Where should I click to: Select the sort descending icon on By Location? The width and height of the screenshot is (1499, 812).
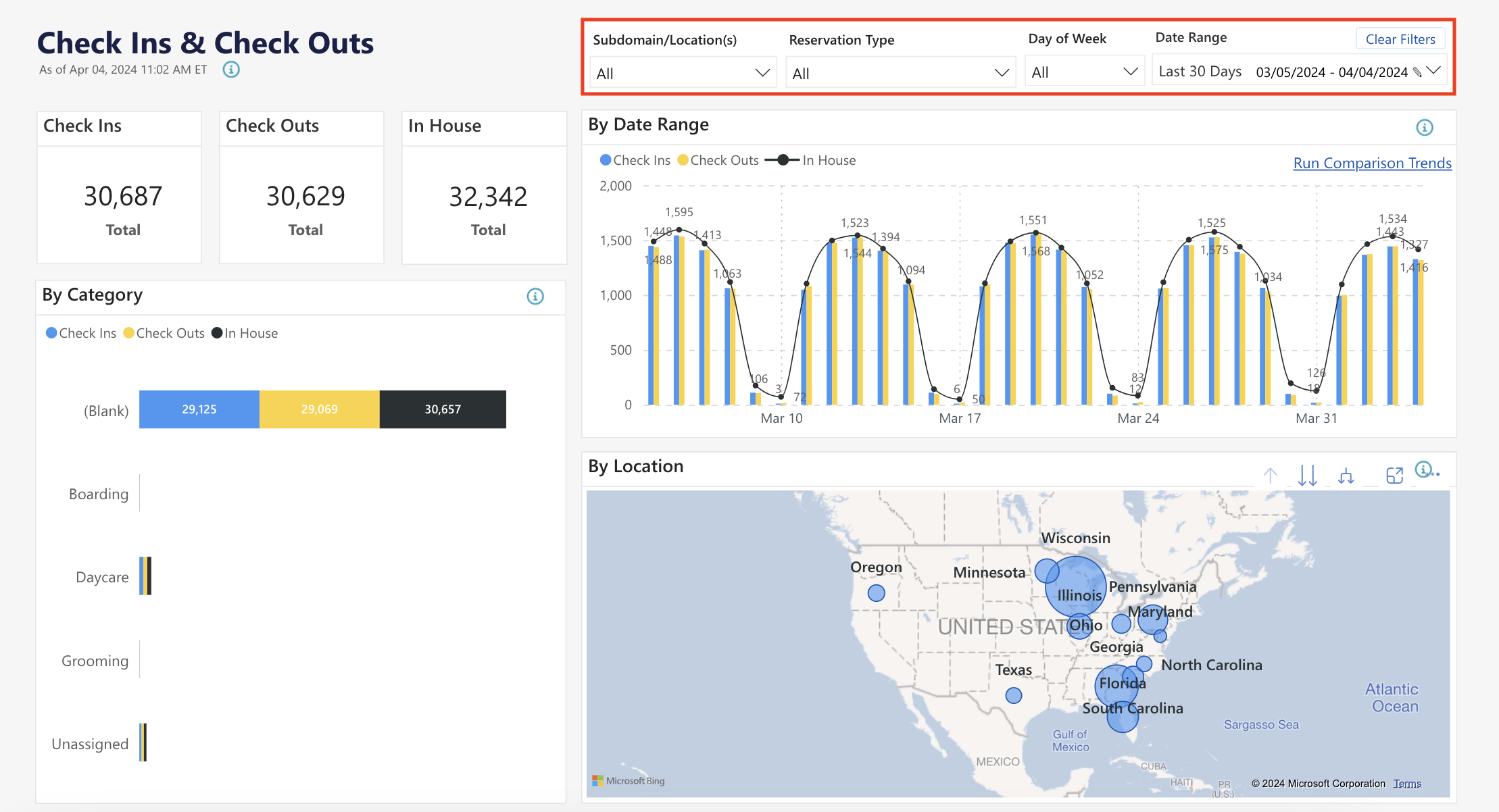(1307, 475)
